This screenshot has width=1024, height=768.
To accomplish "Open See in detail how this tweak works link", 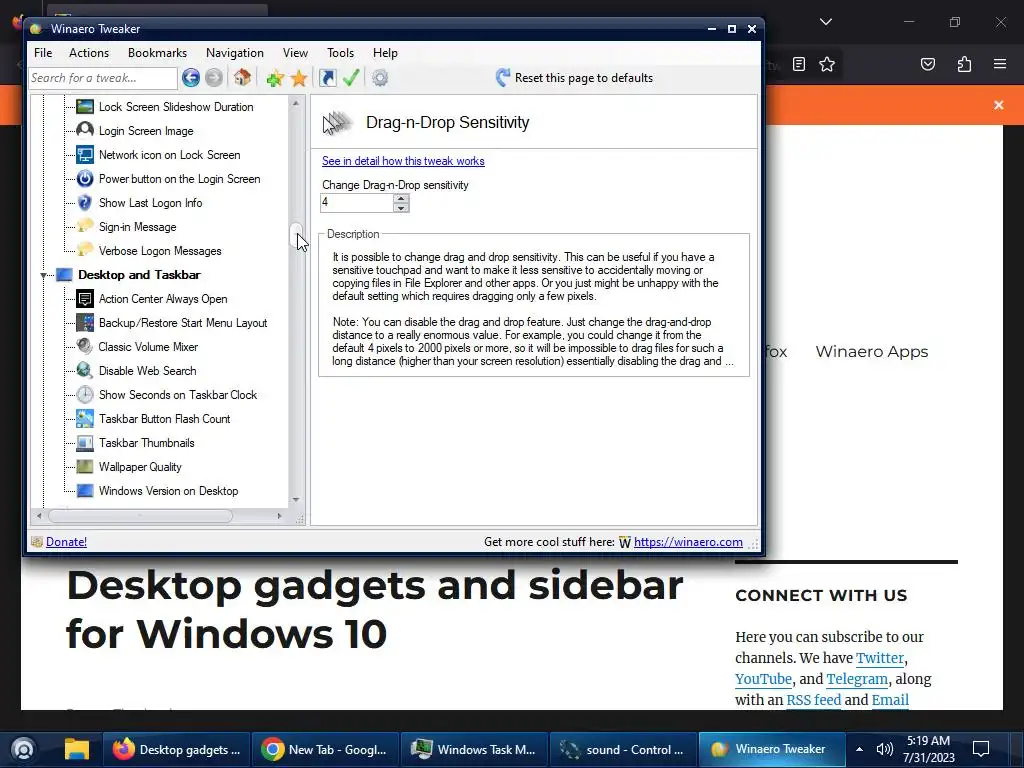I will [403, 161].
